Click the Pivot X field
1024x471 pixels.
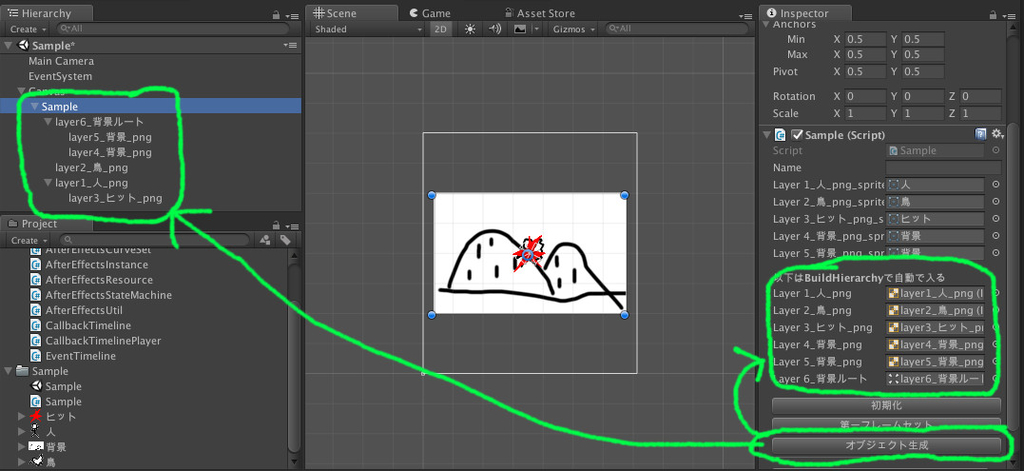coord(866,71)
